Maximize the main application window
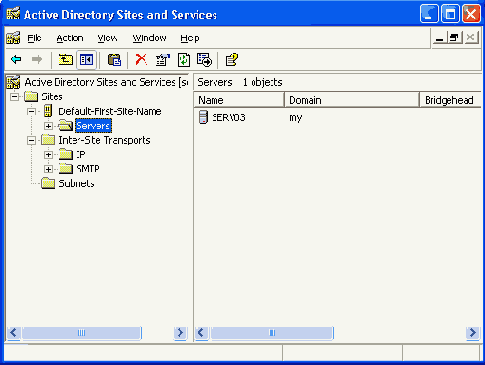485x365 pixels. coord(450,14)
